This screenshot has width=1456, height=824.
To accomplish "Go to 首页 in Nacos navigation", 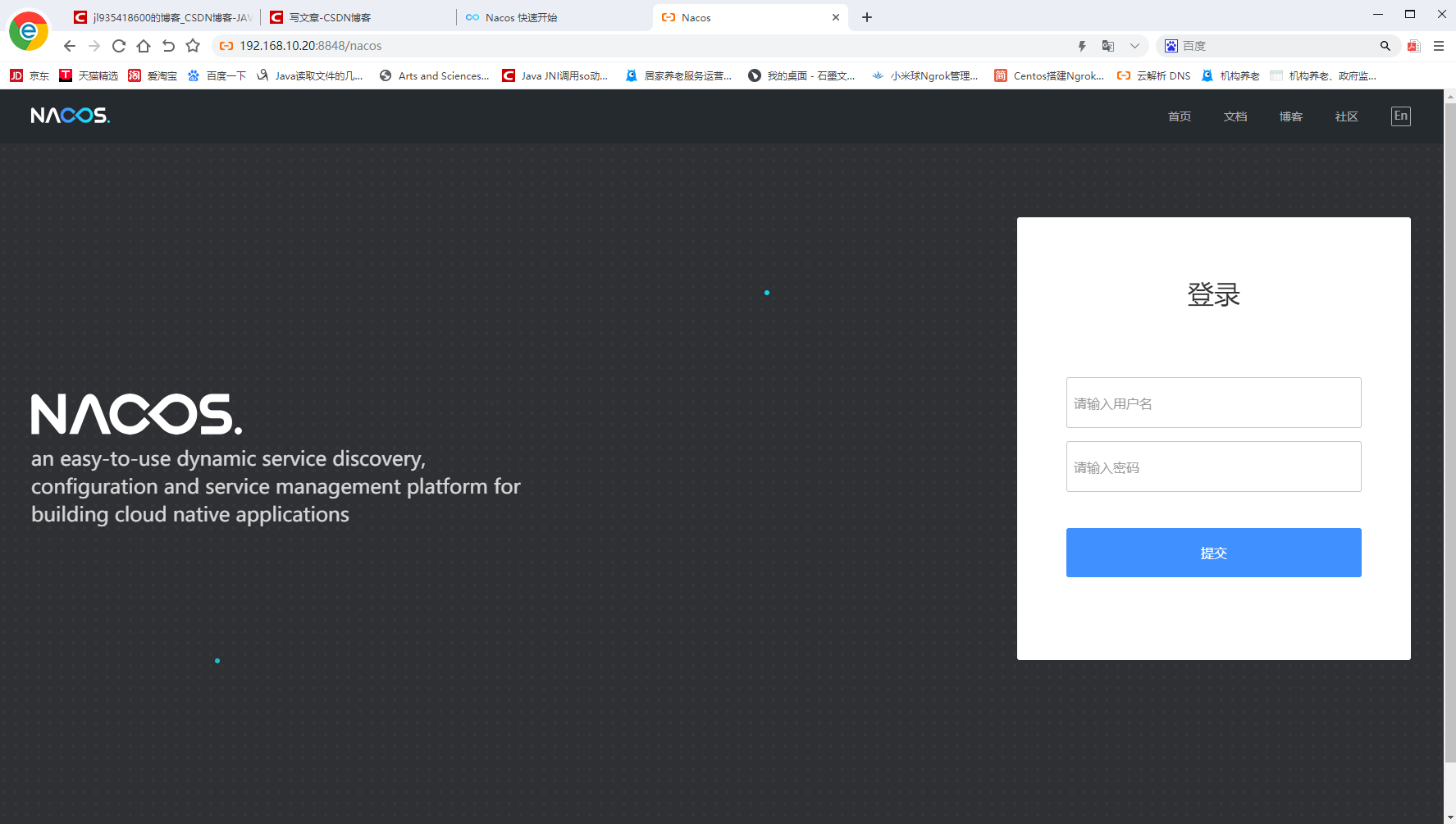I will pyautogui.click(x=1180, y=116).
